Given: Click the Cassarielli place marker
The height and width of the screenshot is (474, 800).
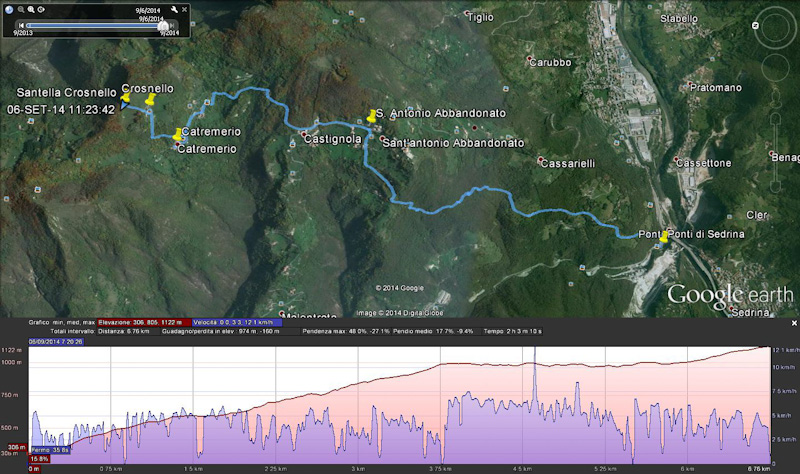Looking at the screenshot, I should click(542, 161).
